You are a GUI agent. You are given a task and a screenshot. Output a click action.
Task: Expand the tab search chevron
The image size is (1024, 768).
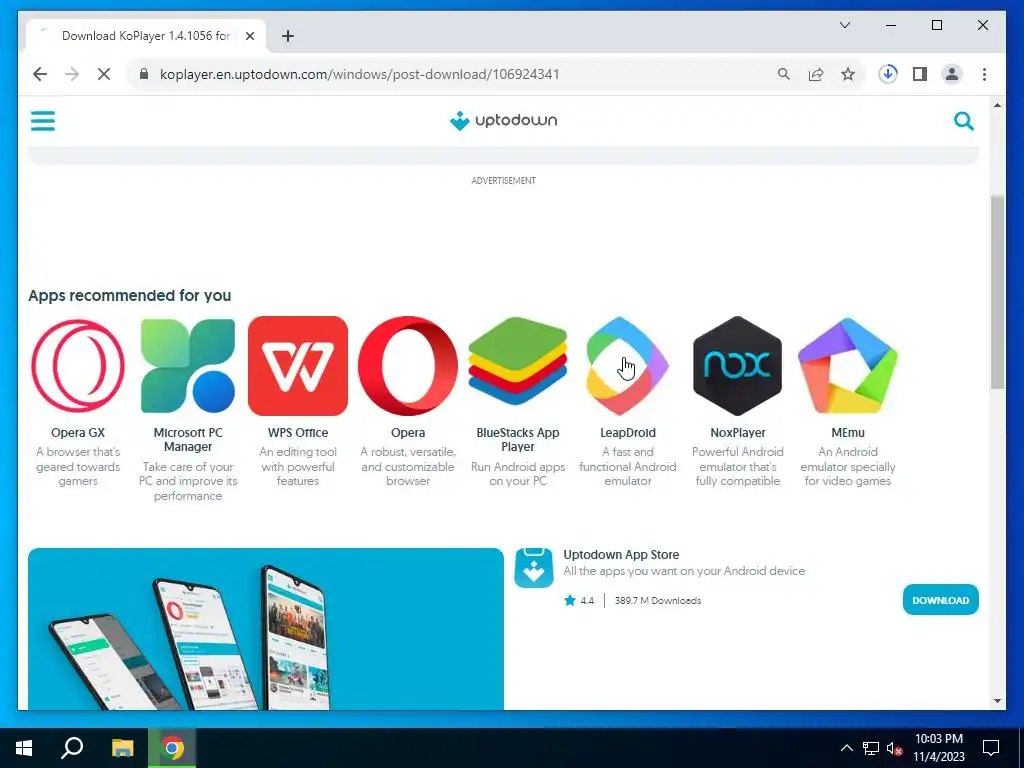(845, 25)
